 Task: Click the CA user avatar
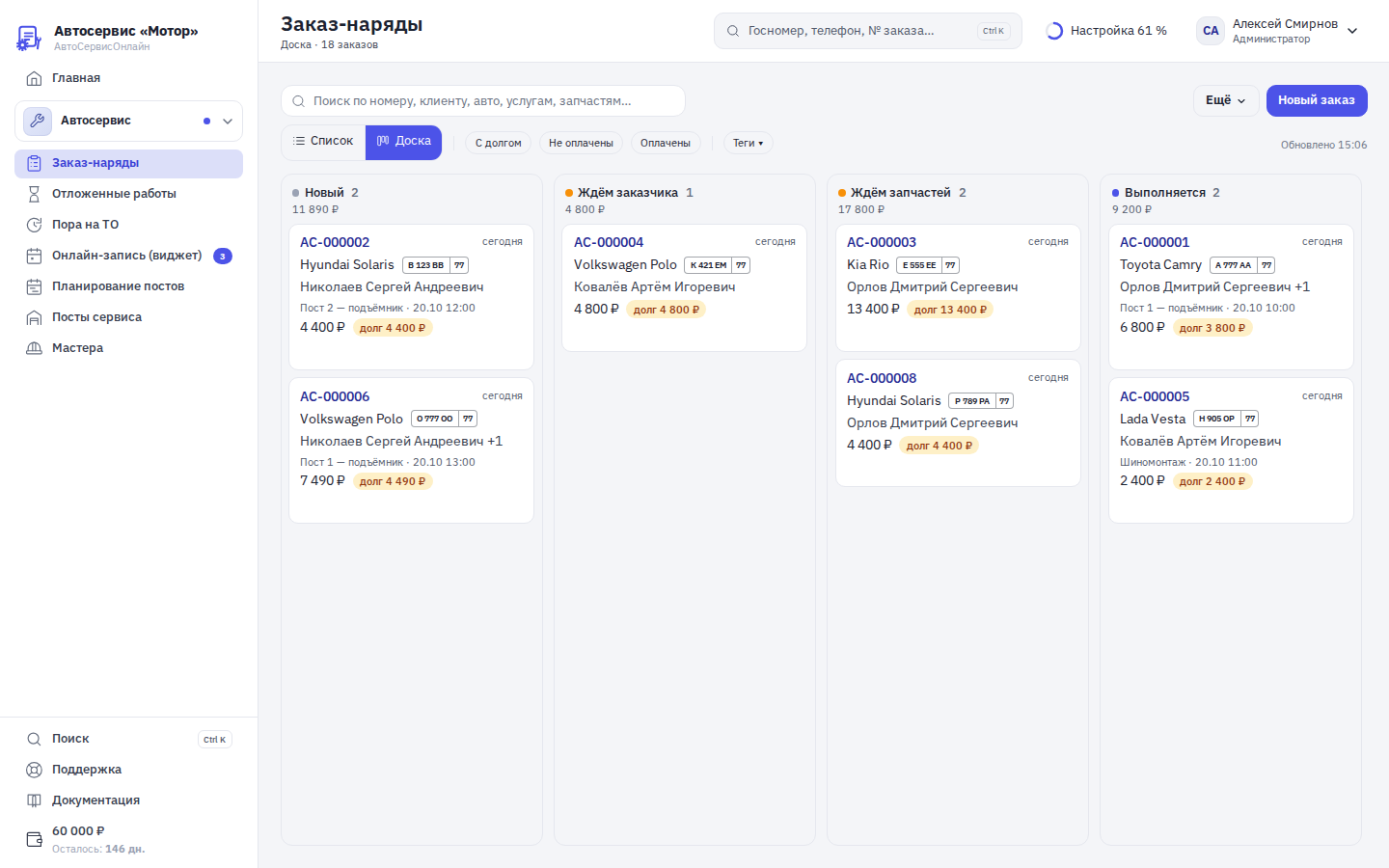(x=1211, y=31)
